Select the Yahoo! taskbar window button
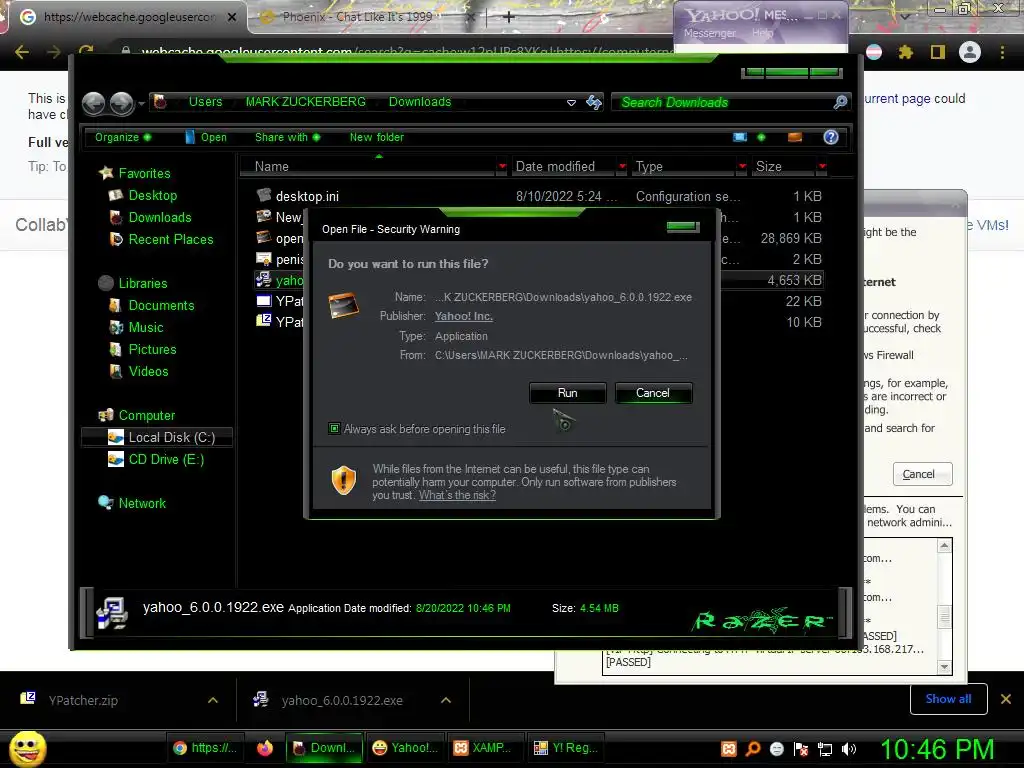The width and height of the screenshot is (1024, 768). pyautogui.click(x=406, y=748)
